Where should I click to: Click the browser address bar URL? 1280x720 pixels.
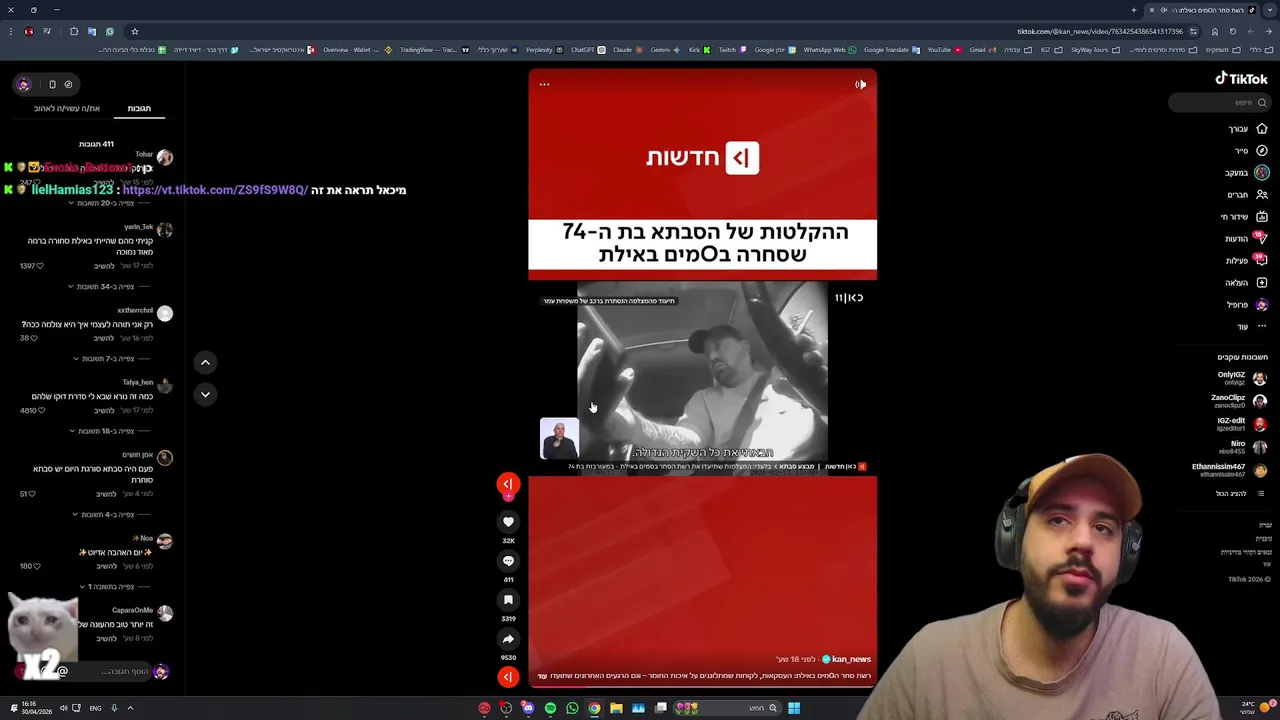coord(1100,31)
